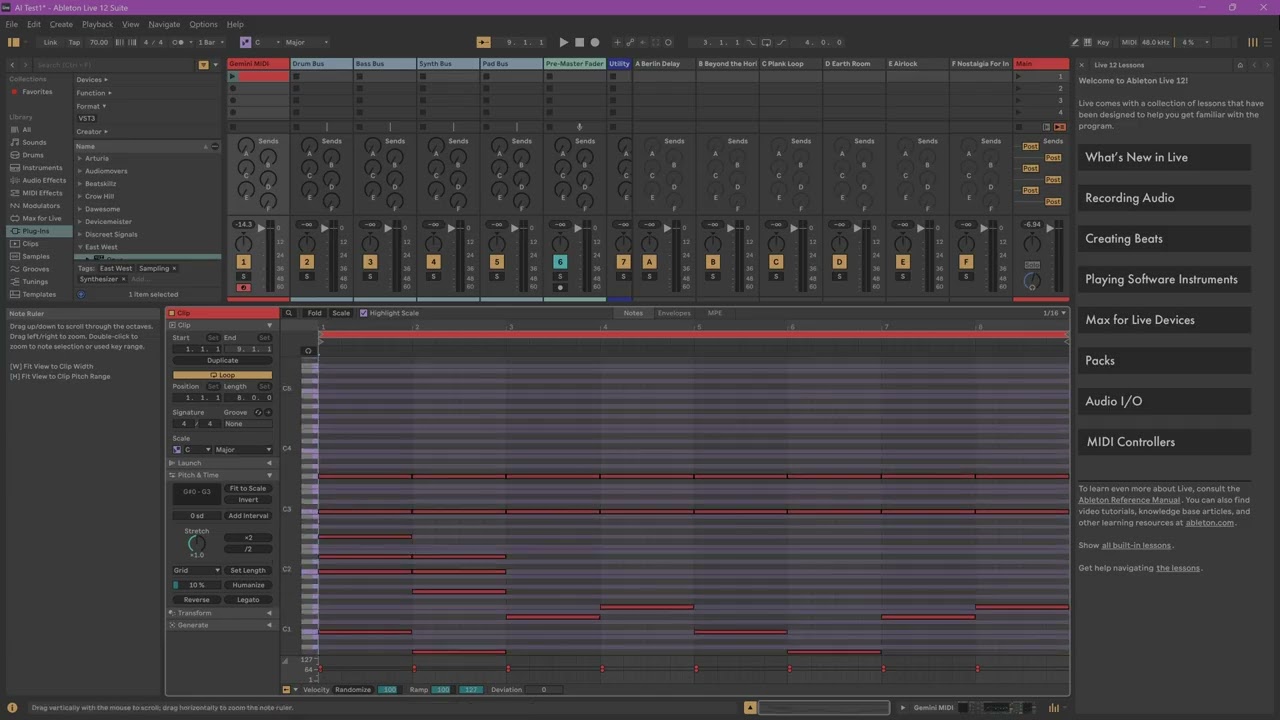This screenshot has width=1280, height=720.
Task: Open the Playback menu
Action: [97, 24]
